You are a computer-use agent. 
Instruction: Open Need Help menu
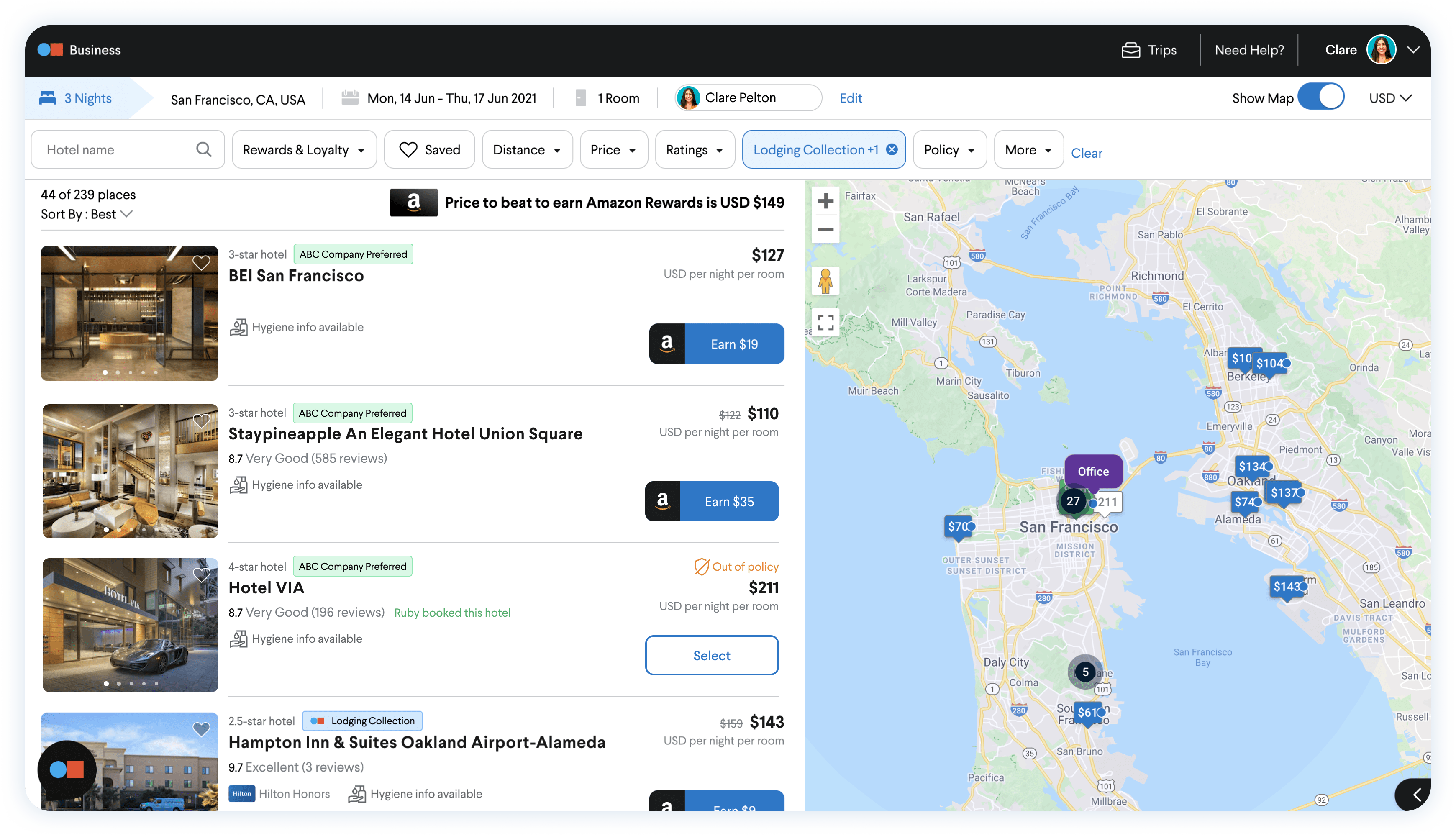coord(1249,50)
